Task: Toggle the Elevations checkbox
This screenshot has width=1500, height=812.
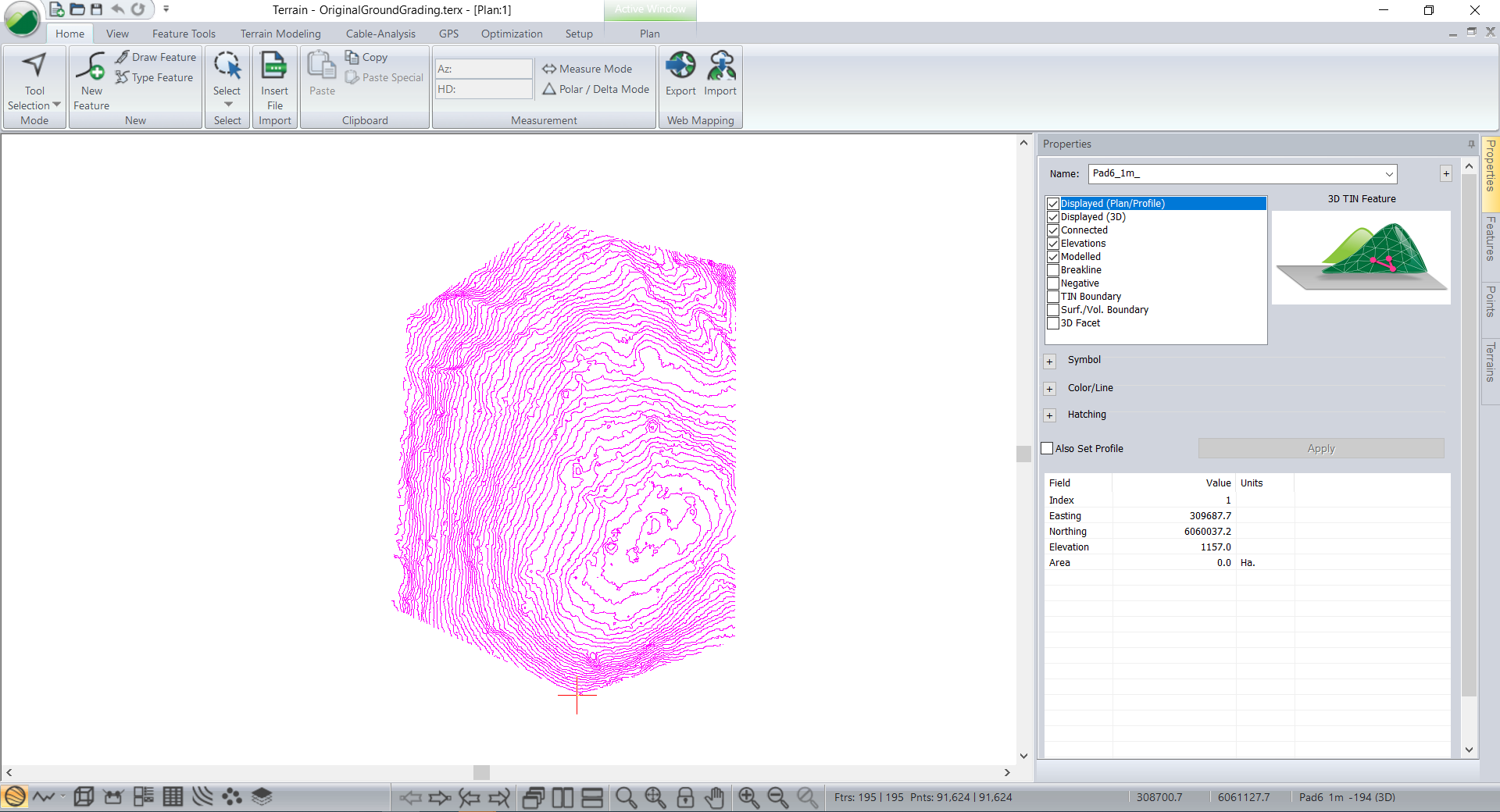Action: click(1053, 244)
